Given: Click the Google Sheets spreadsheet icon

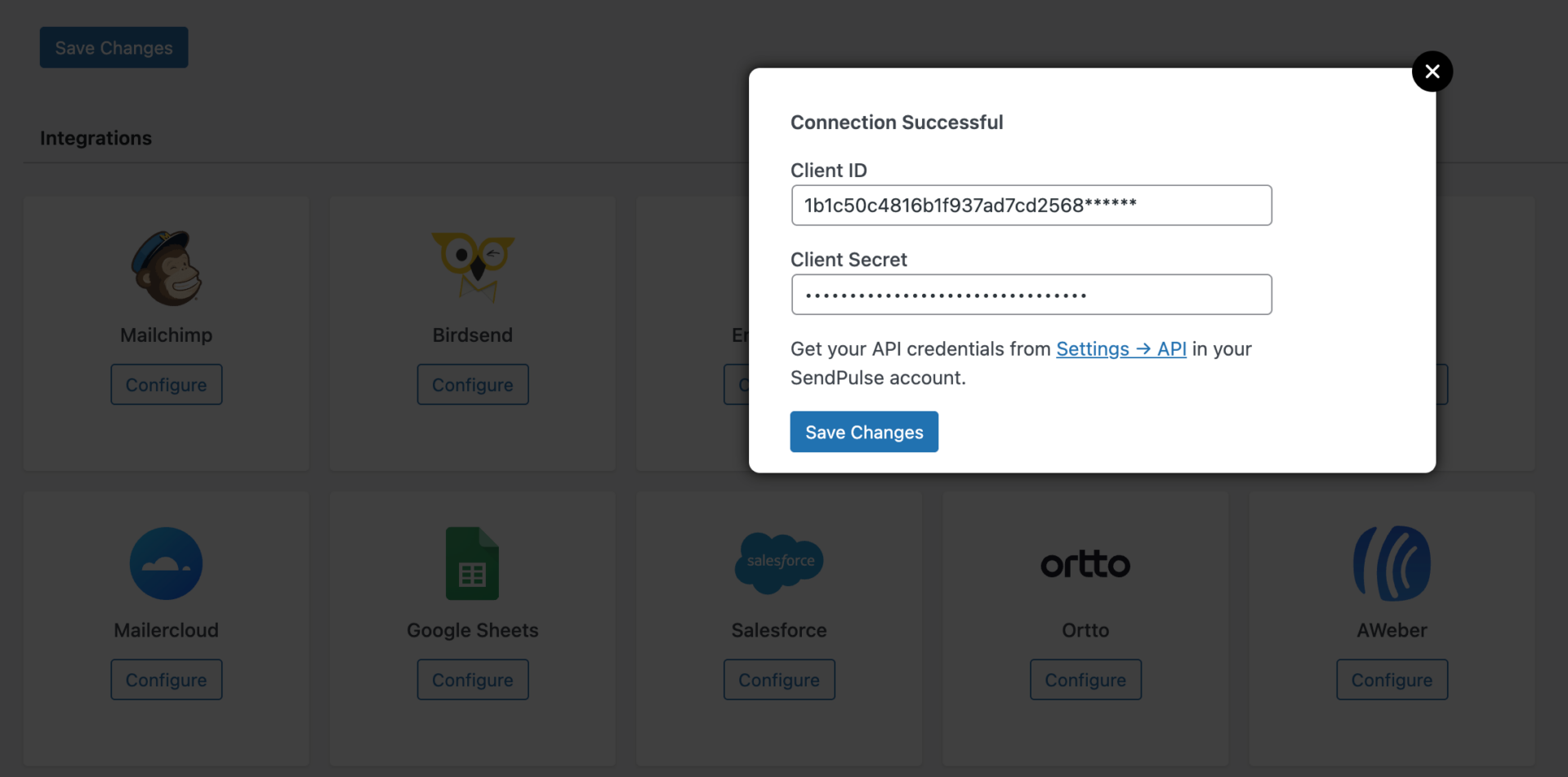Looking at the screenshot, I should pos(472,563).
